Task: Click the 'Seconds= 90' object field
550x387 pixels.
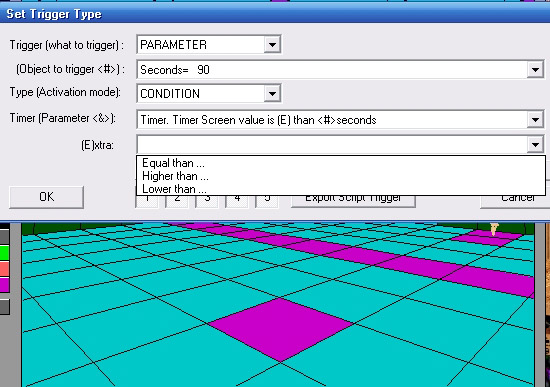Action: coord(332,70)
